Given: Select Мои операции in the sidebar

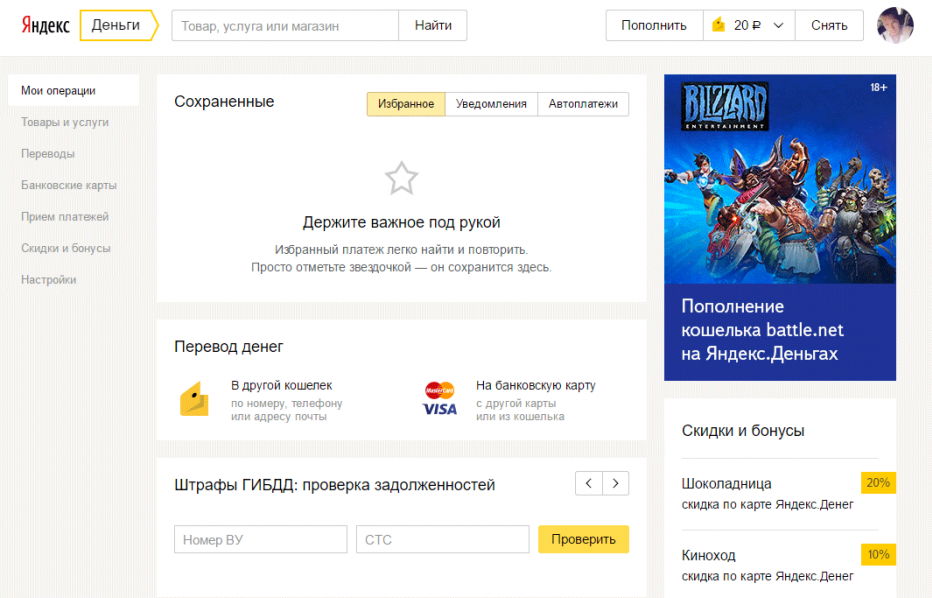Looking at the screenshot, I should click(74, 90).
